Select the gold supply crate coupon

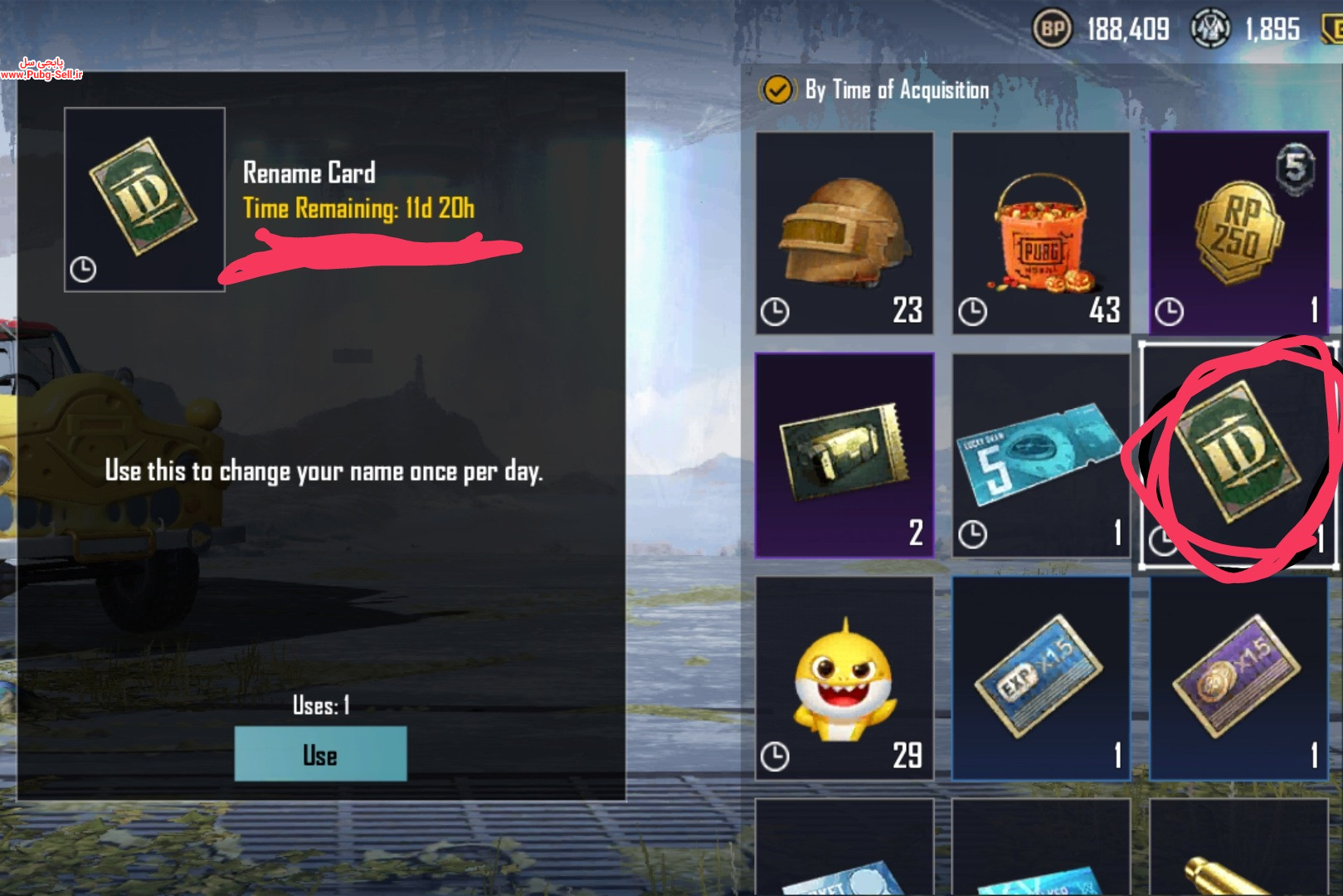tap(844, 455)
